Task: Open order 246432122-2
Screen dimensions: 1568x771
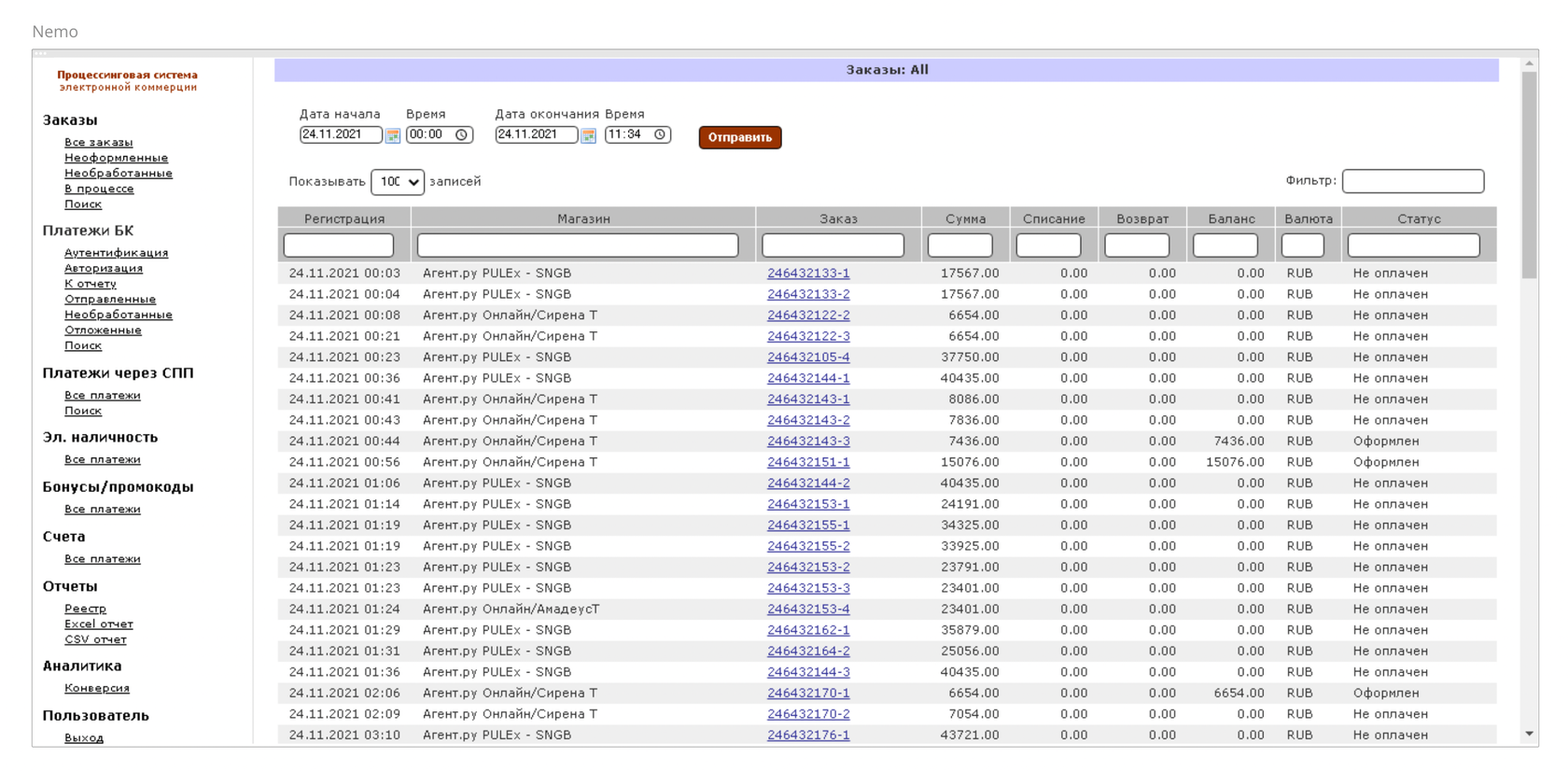Action: [x=808, y=315]
